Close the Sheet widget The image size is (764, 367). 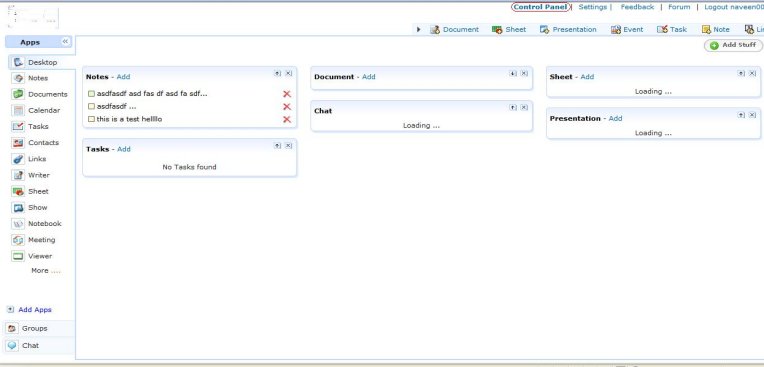pyautogui.click(x=752, y=74)
